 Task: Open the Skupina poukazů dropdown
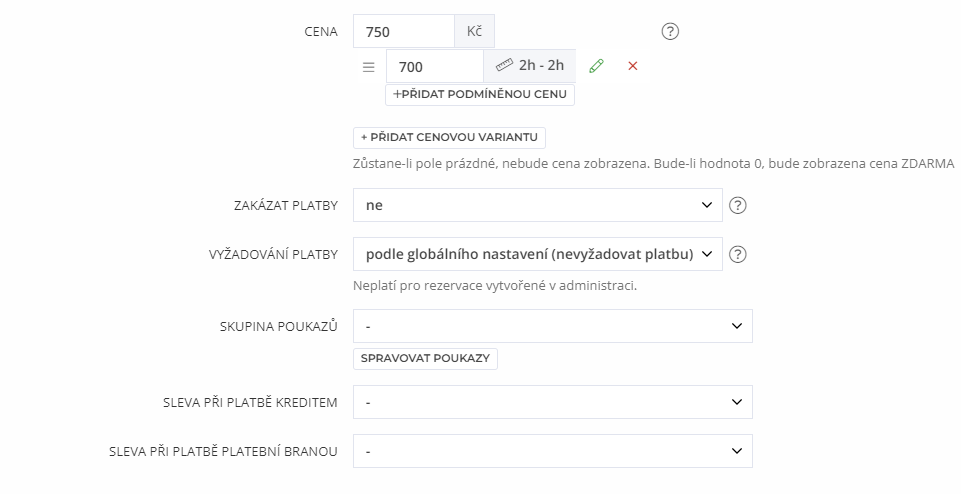pos(552,326)
